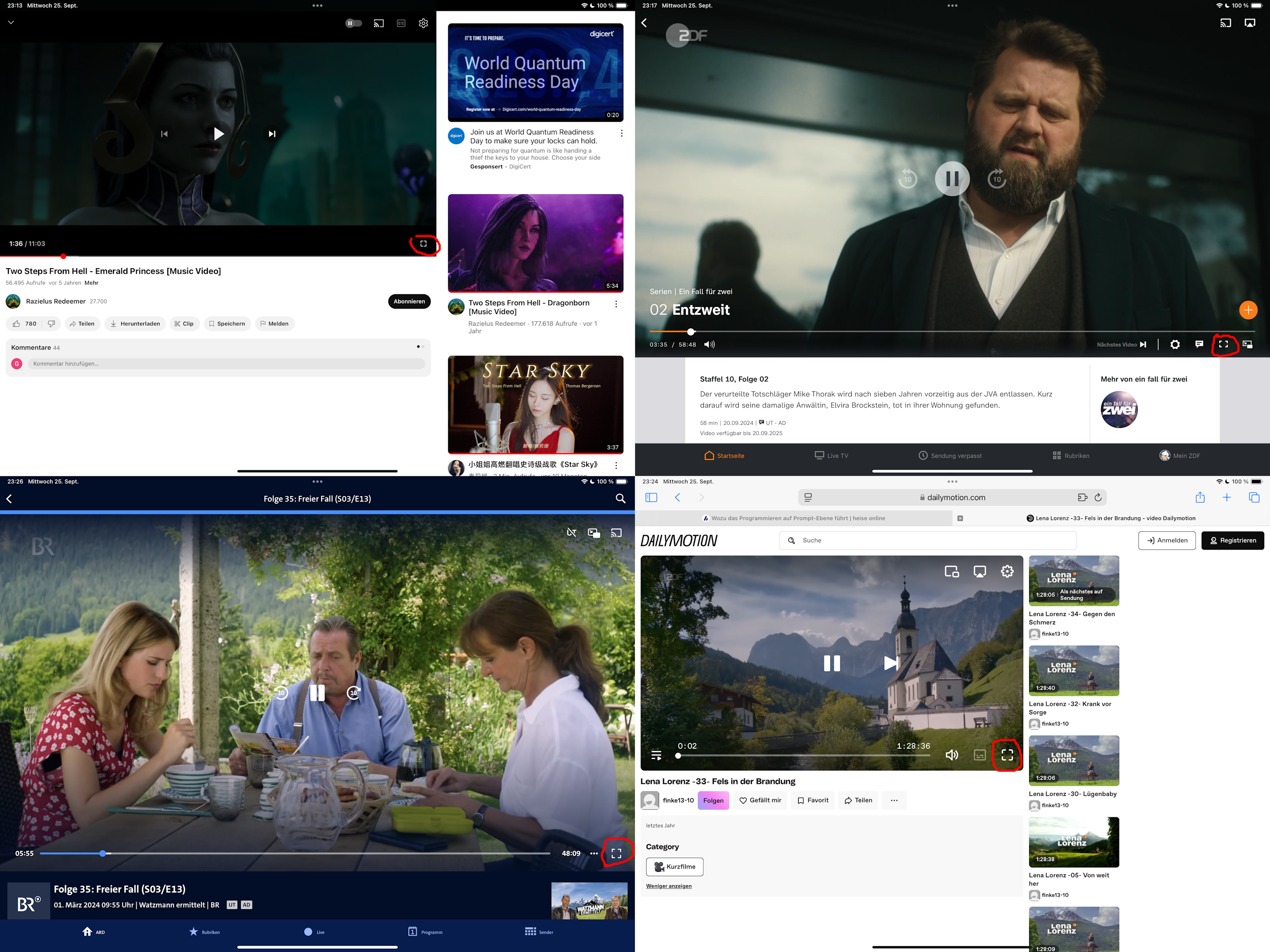Viewport: 1270px width, 952px height.
Task: Mute ZDF player volume
Action: click(x=710, y=344)
